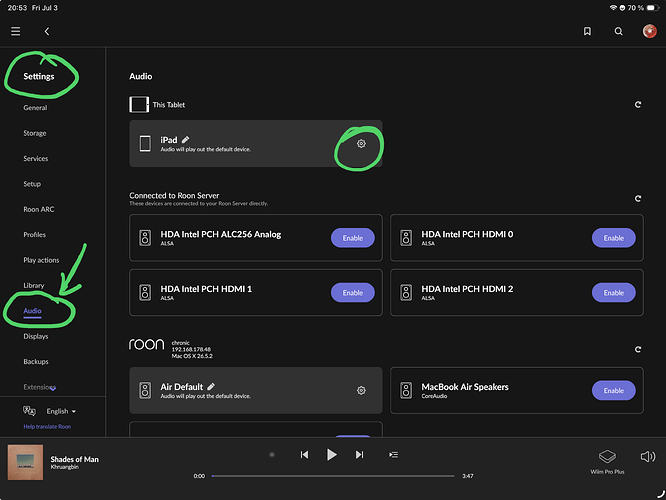The width and height of the screenshot is (666, 500).
Task: Go back with the back arrow
Action: (x=47, y=31)
